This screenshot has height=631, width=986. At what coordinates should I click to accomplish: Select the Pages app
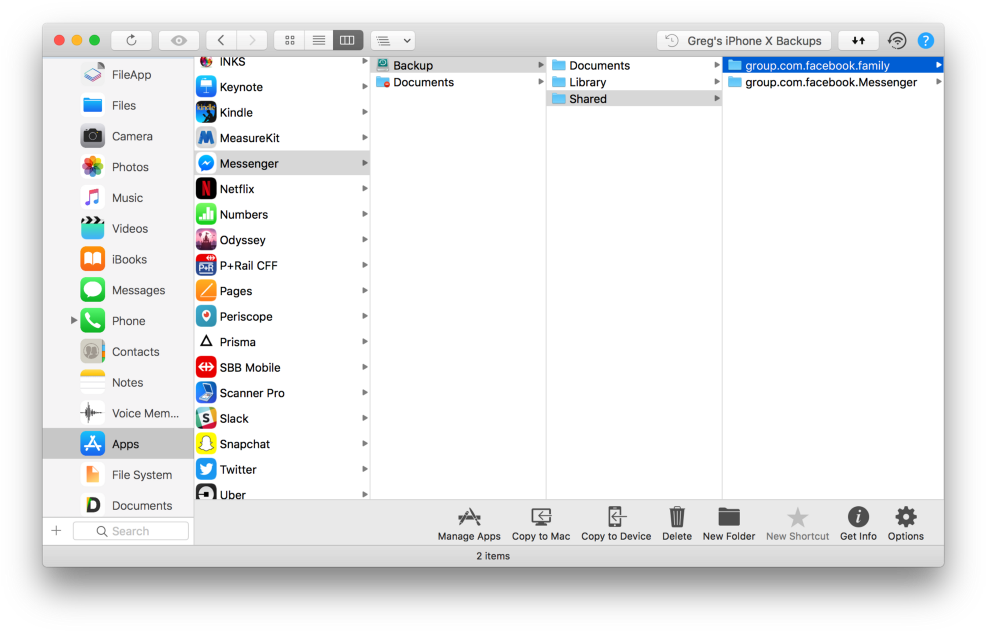282,291
